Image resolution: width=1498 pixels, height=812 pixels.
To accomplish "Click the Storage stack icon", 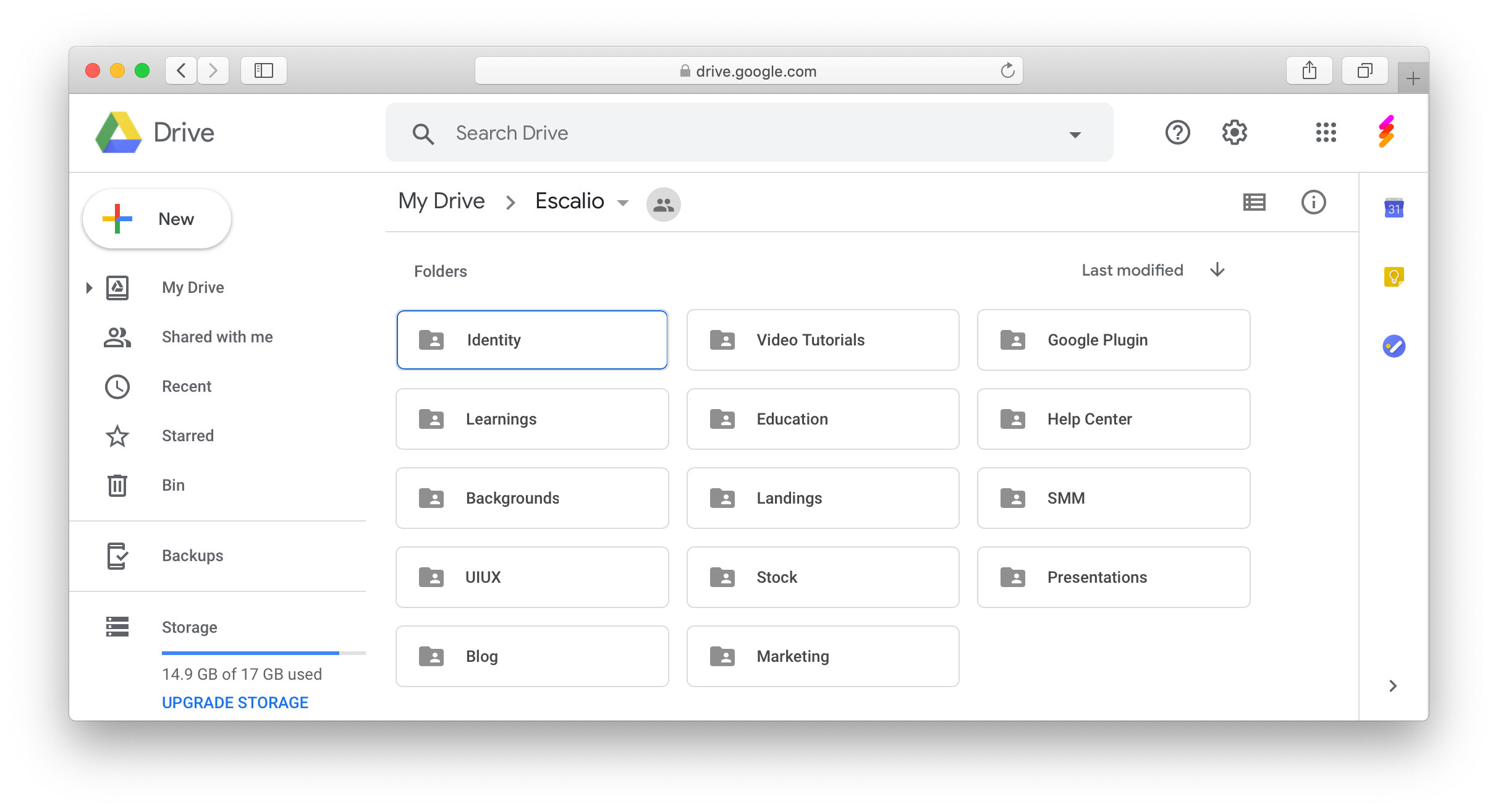I will click(x=117, y=627).
